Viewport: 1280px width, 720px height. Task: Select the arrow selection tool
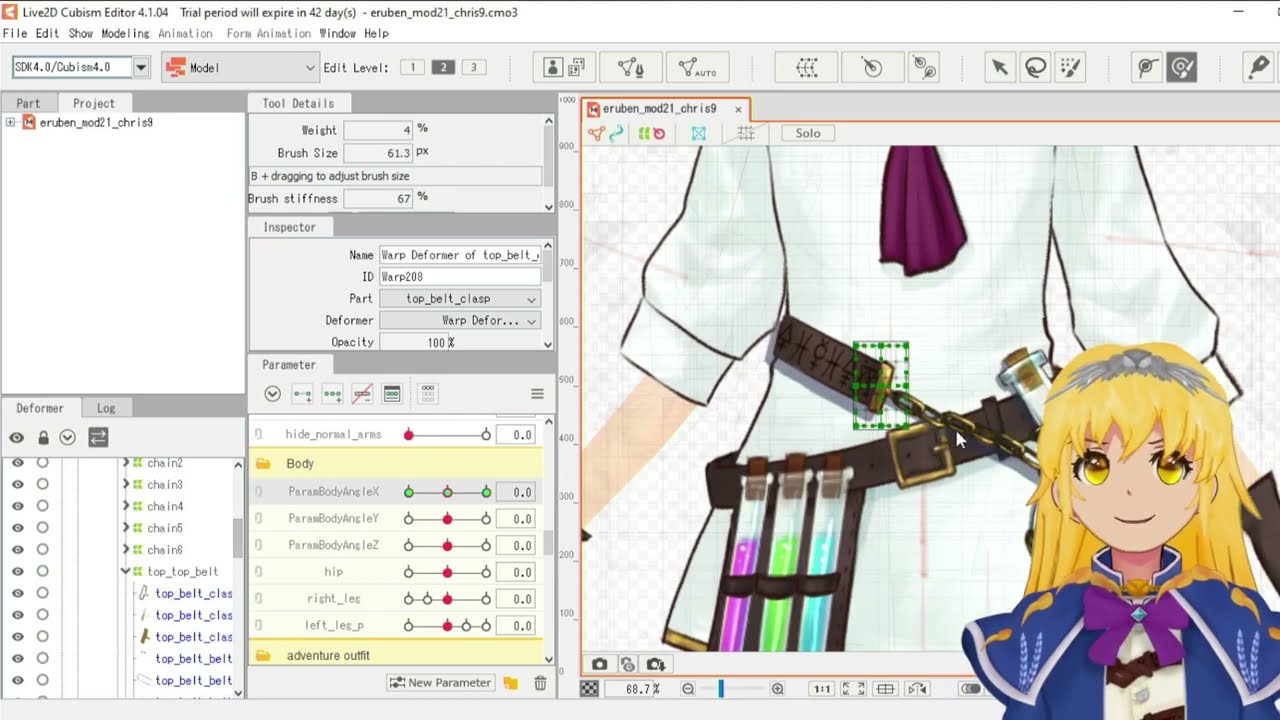(999, 67)
